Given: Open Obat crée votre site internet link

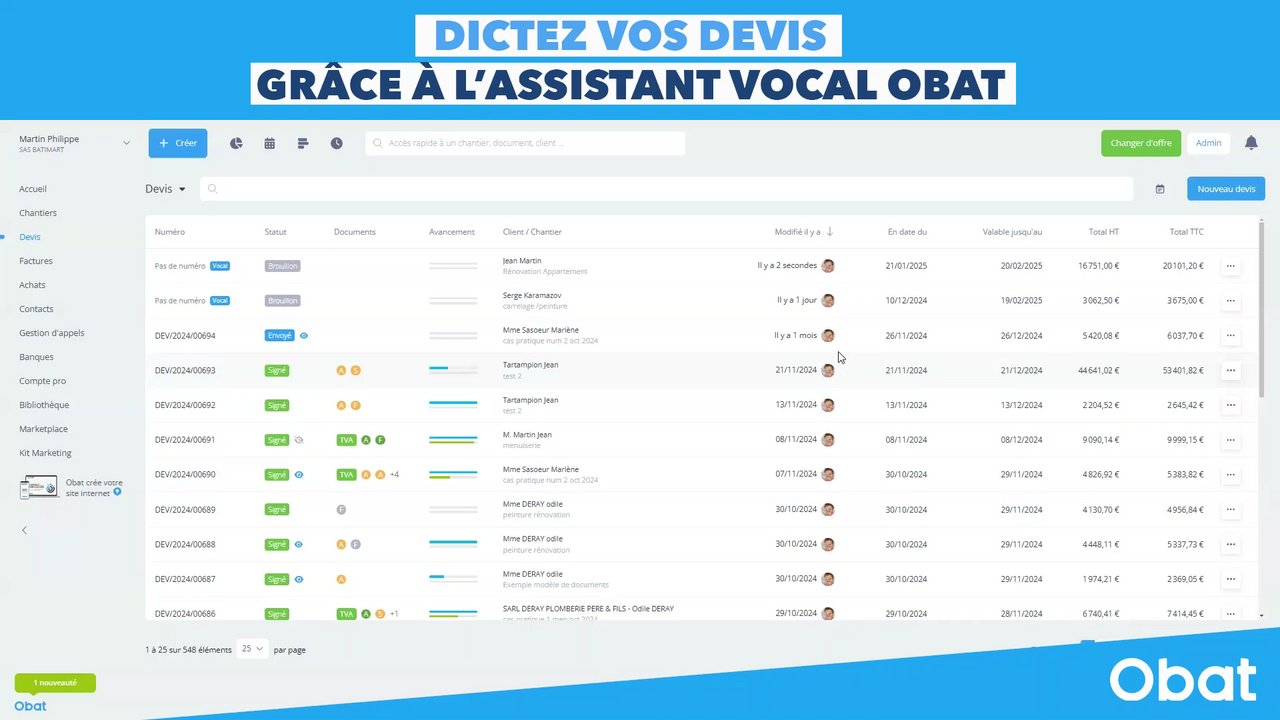Looking at the screenshot, I should [x=94, y=487].
